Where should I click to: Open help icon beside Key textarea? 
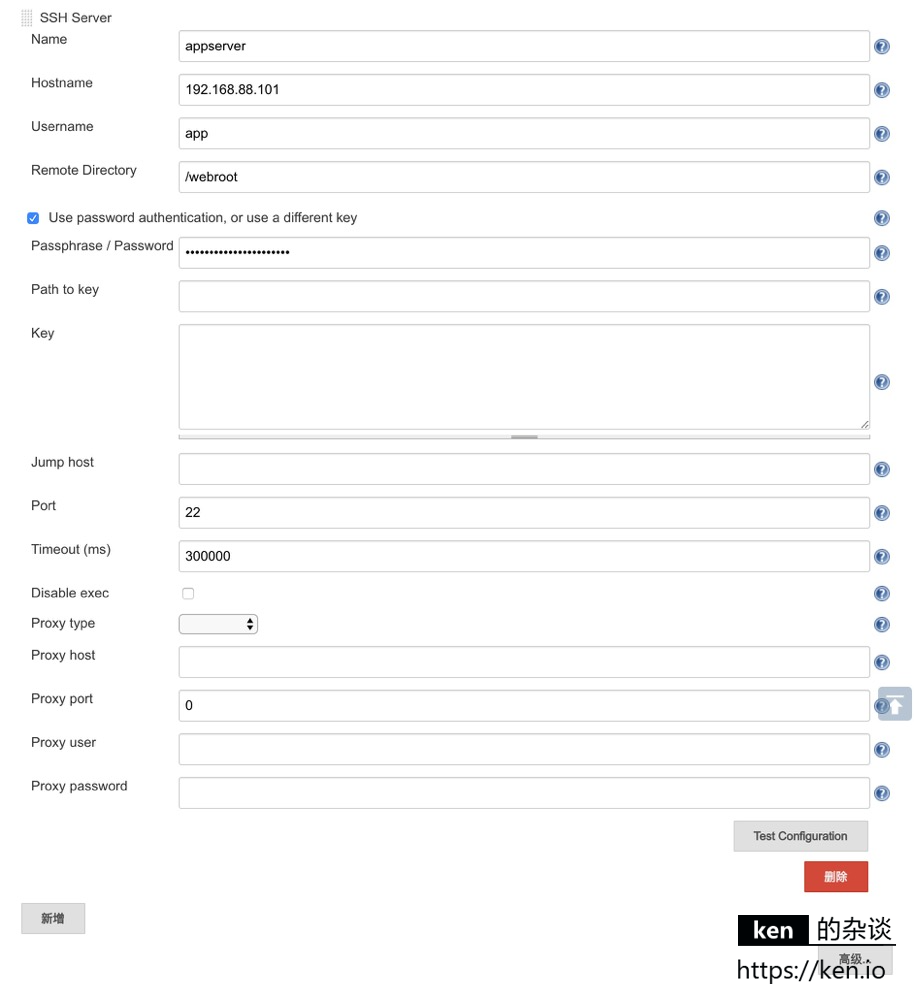click(x=881, y=382)
